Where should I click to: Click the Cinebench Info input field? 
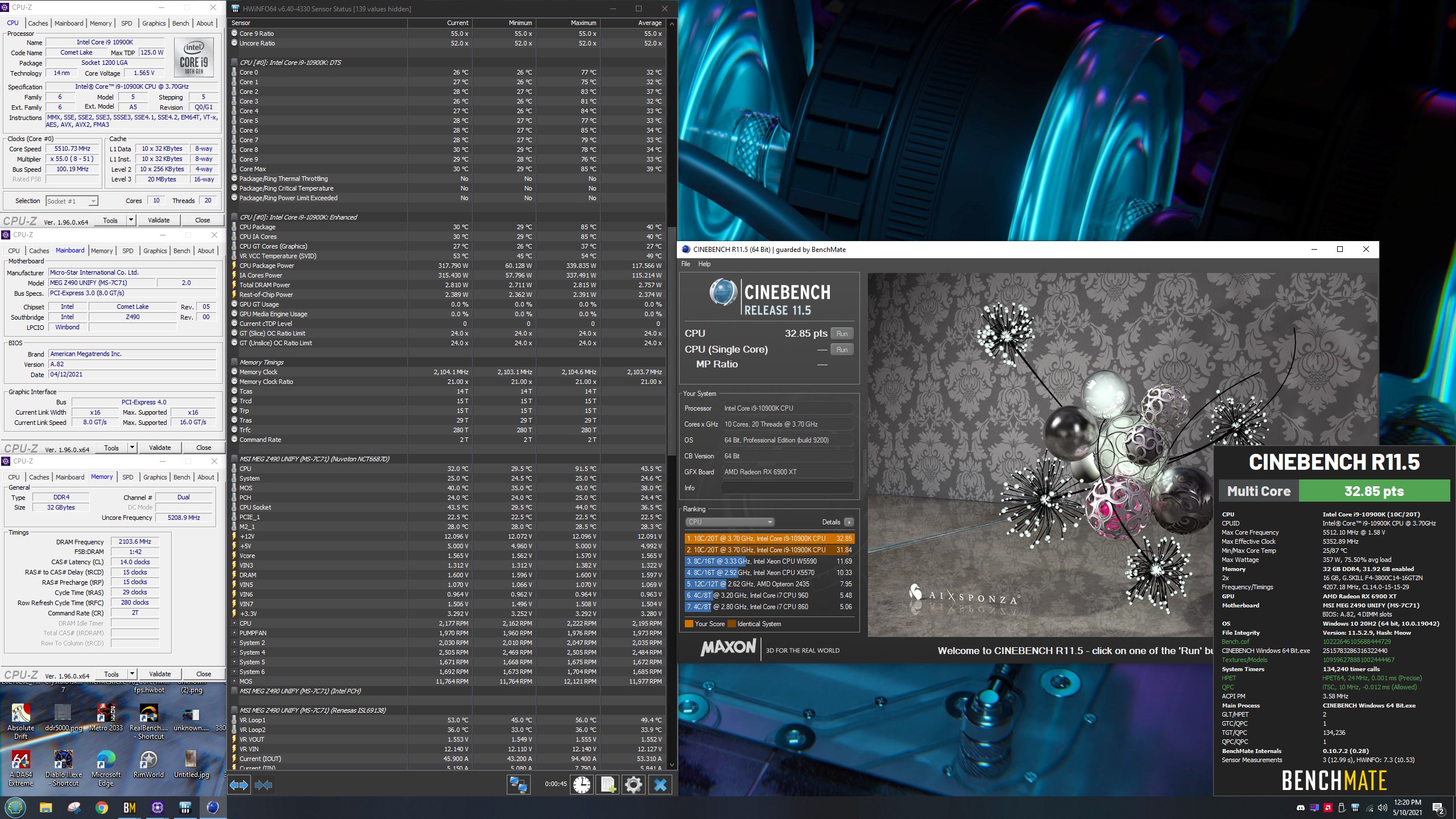787,488
